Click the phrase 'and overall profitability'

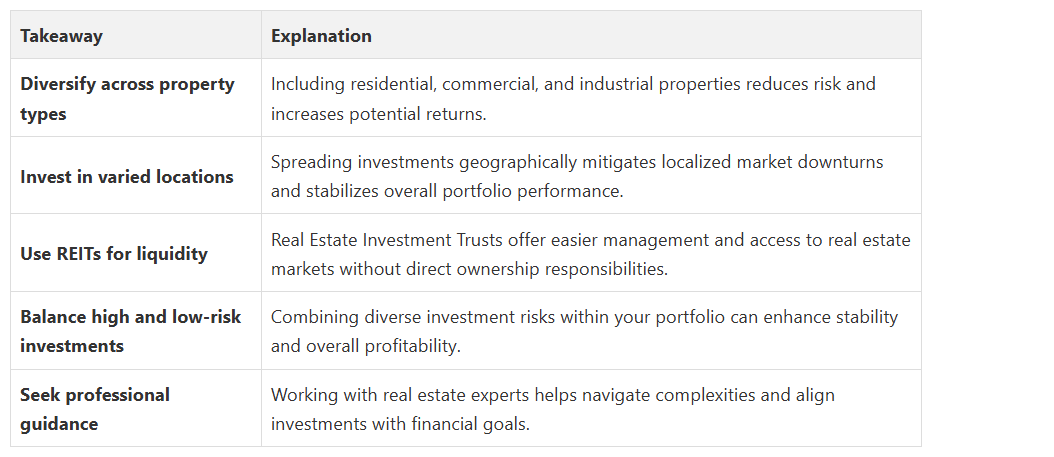(365, 346)
